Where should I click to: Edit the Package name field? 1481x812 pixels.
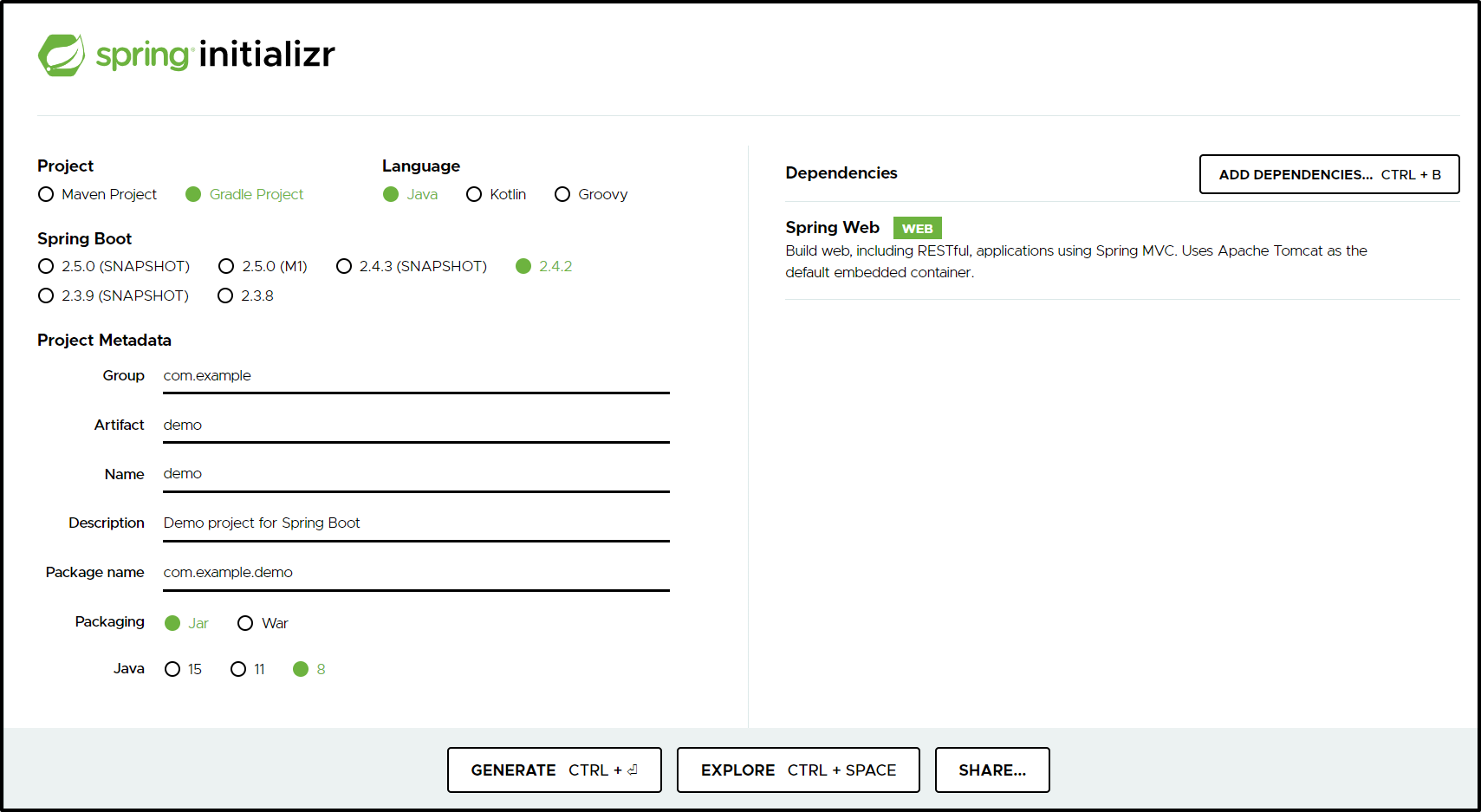coord(416,573)
